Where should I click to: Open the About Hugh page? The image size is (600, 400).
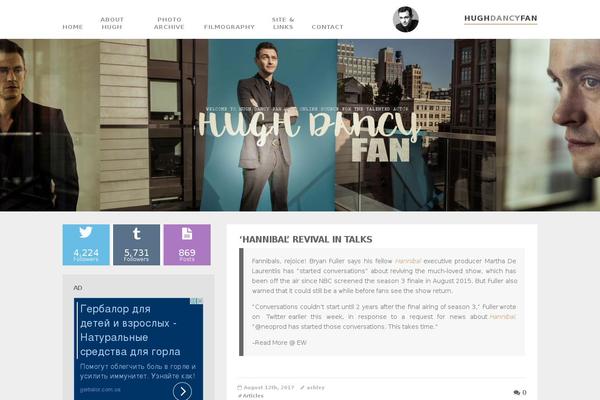tap(112, 23)
